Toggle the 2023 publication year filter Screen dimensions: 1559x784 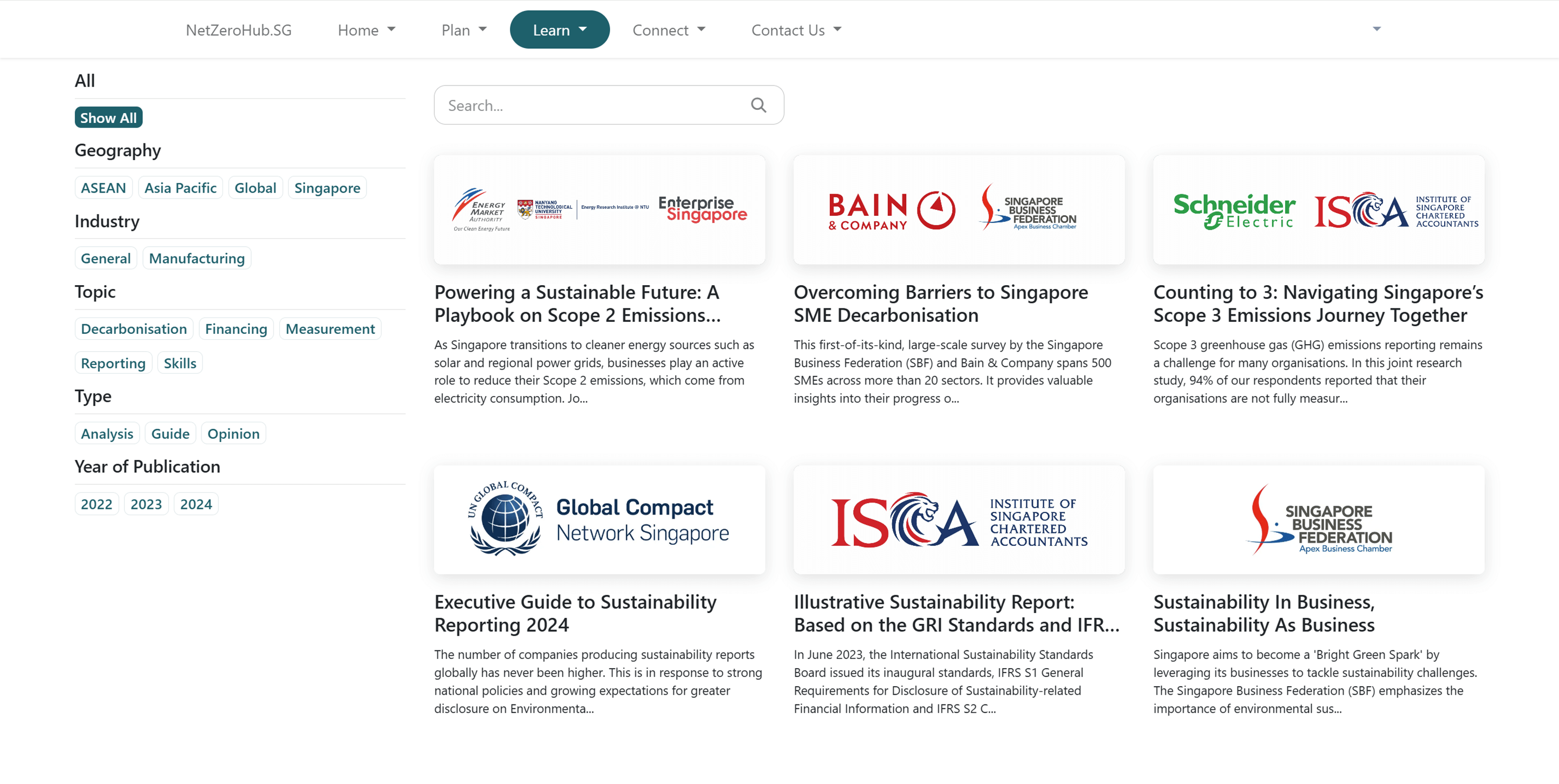[x=145, y=503]
